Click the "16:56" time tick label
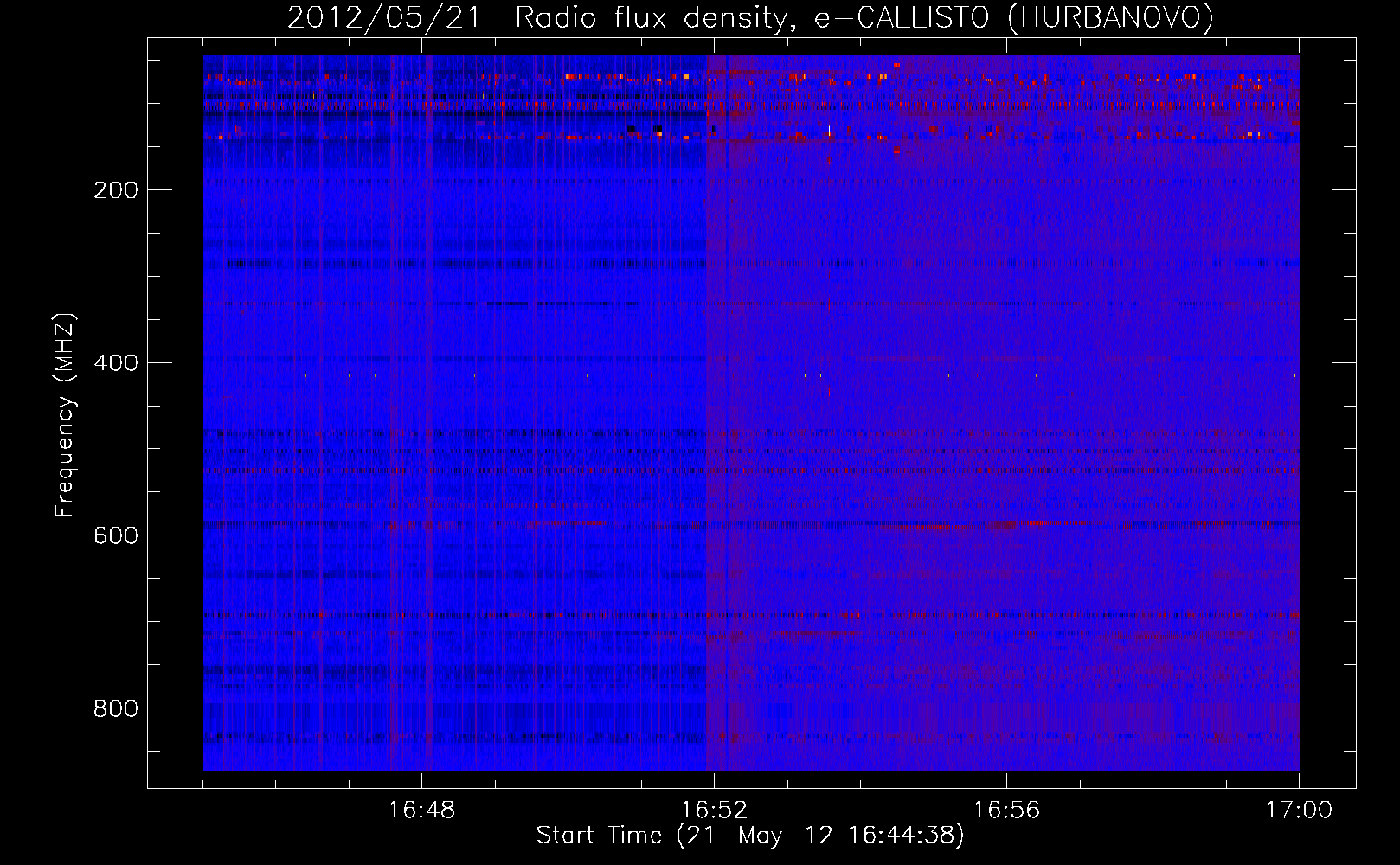 tap(1006, 811)
